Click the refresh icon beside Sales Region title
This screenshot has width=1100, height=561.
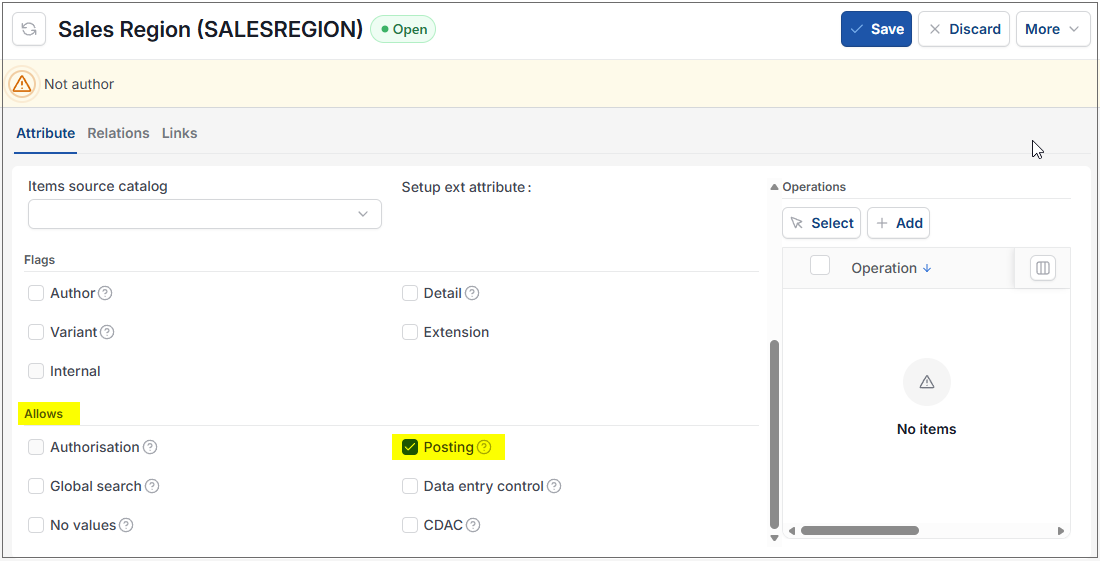coord(29,29)
